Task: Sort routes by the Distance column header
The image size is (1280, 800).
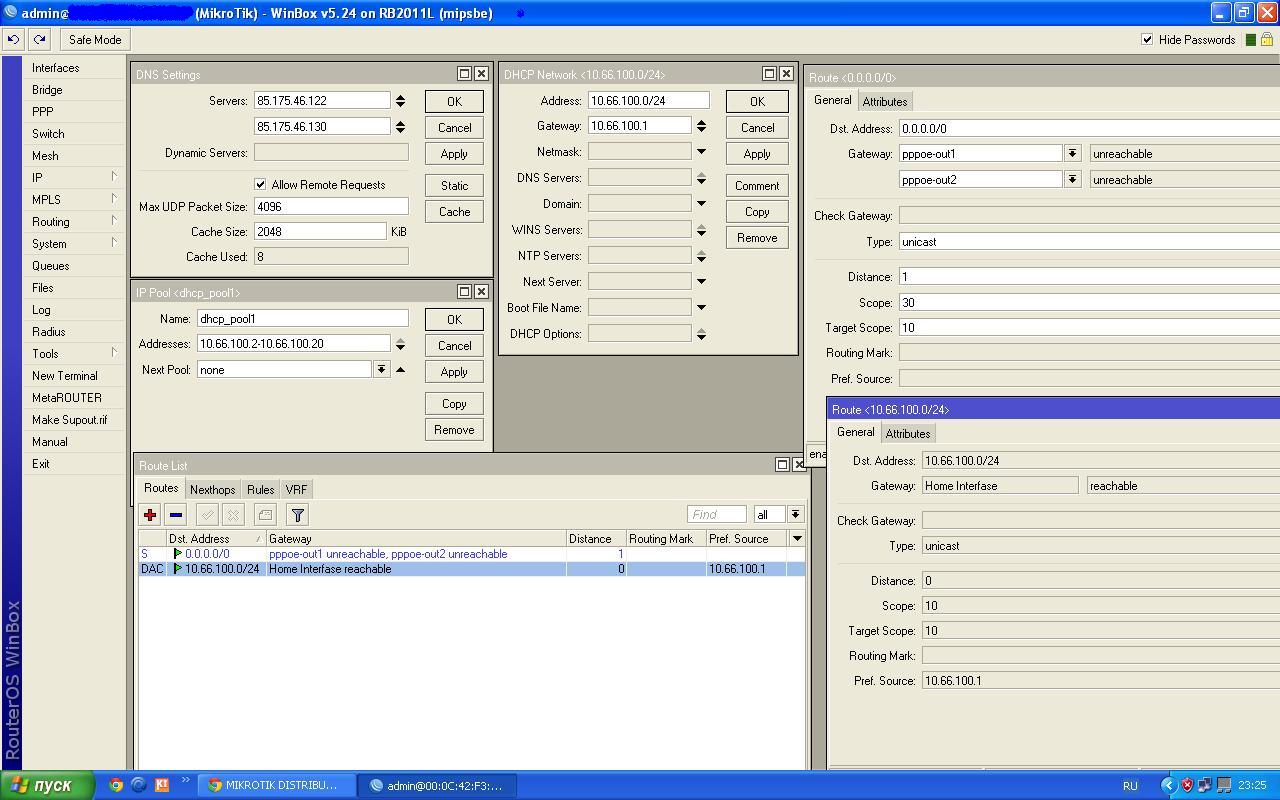Action: click(596, 539)
